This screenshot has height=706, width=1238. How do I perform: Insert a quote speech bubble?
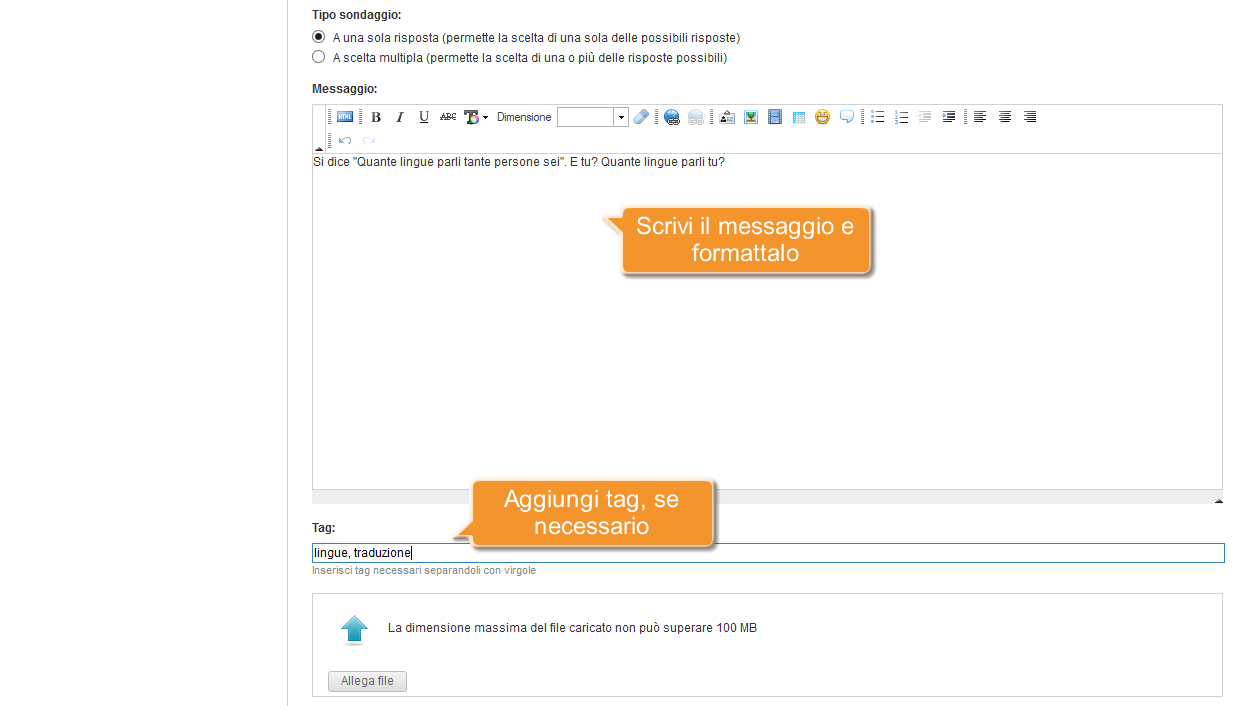click(x=847, y=117)
